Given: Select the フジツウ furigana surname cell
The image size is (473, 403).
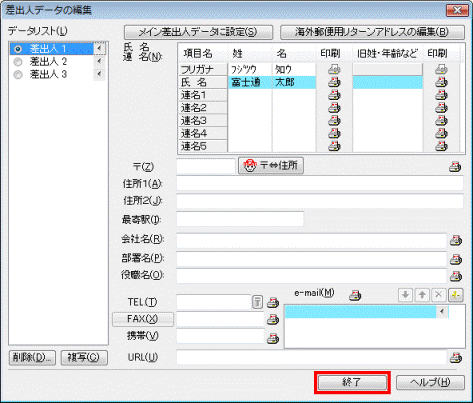Looking at the screenshot, I should [x=250, y=69].
